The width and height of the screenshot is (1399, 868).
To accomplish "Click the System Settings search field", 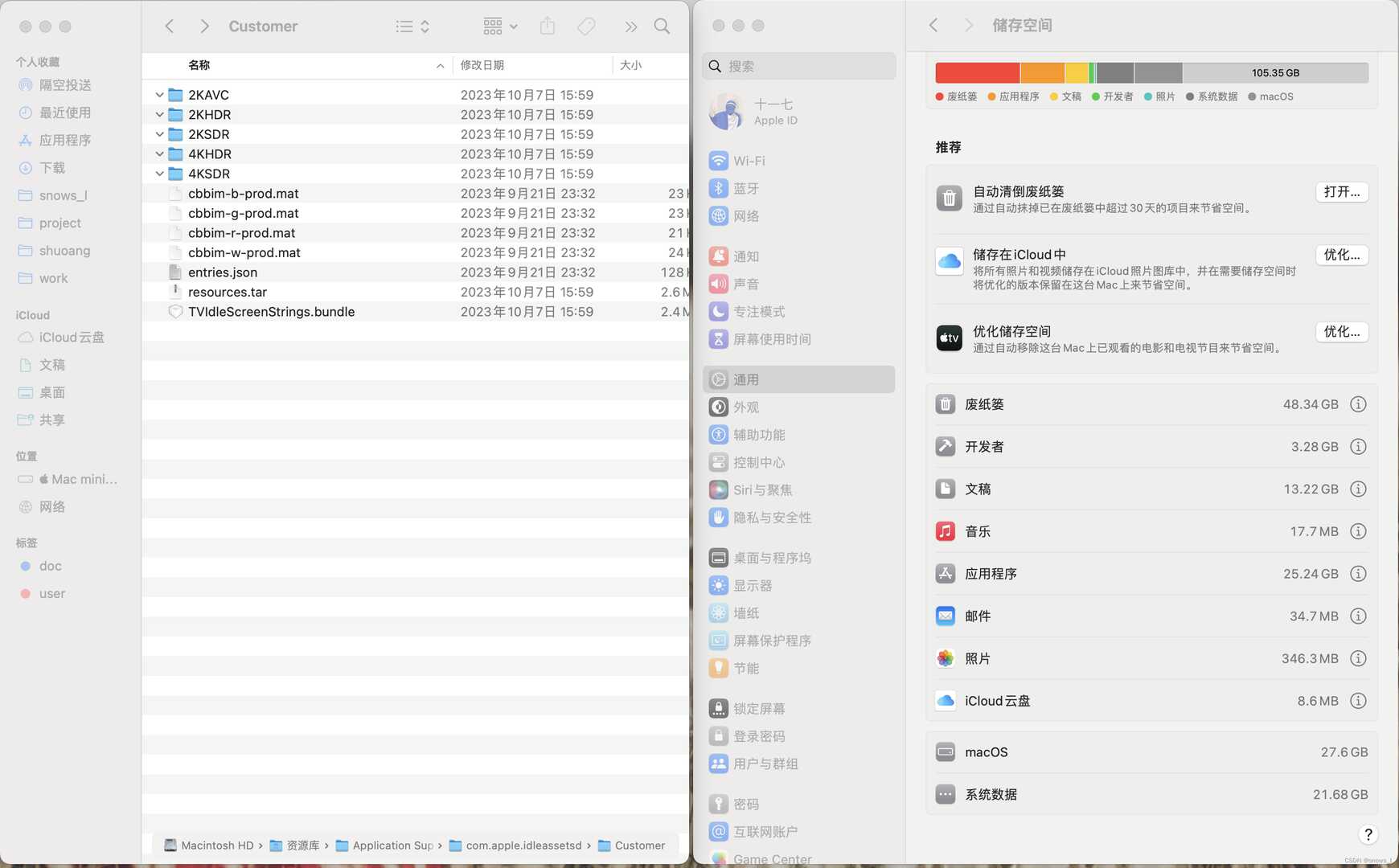I will click(799, 66).
